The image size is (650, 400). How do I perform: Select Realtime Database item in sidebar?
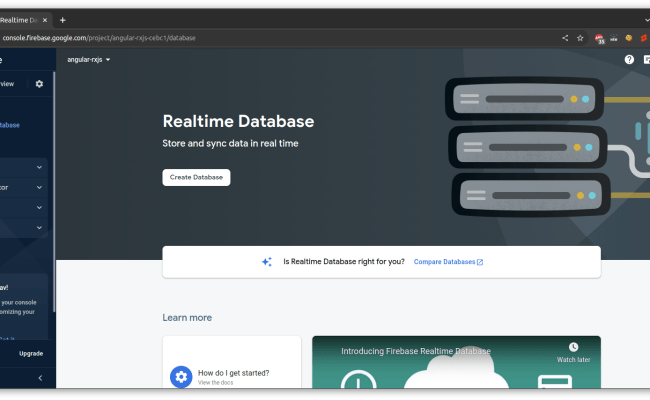pyautogui.click(x=10, y=125)
